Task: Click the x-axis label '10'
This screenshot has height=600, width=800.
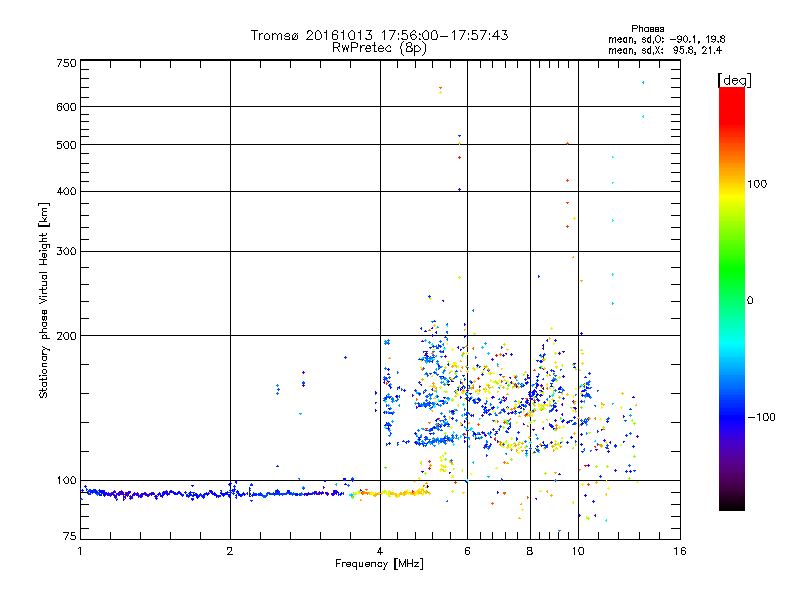Action: pyautogui.click(x=578, y=551)
